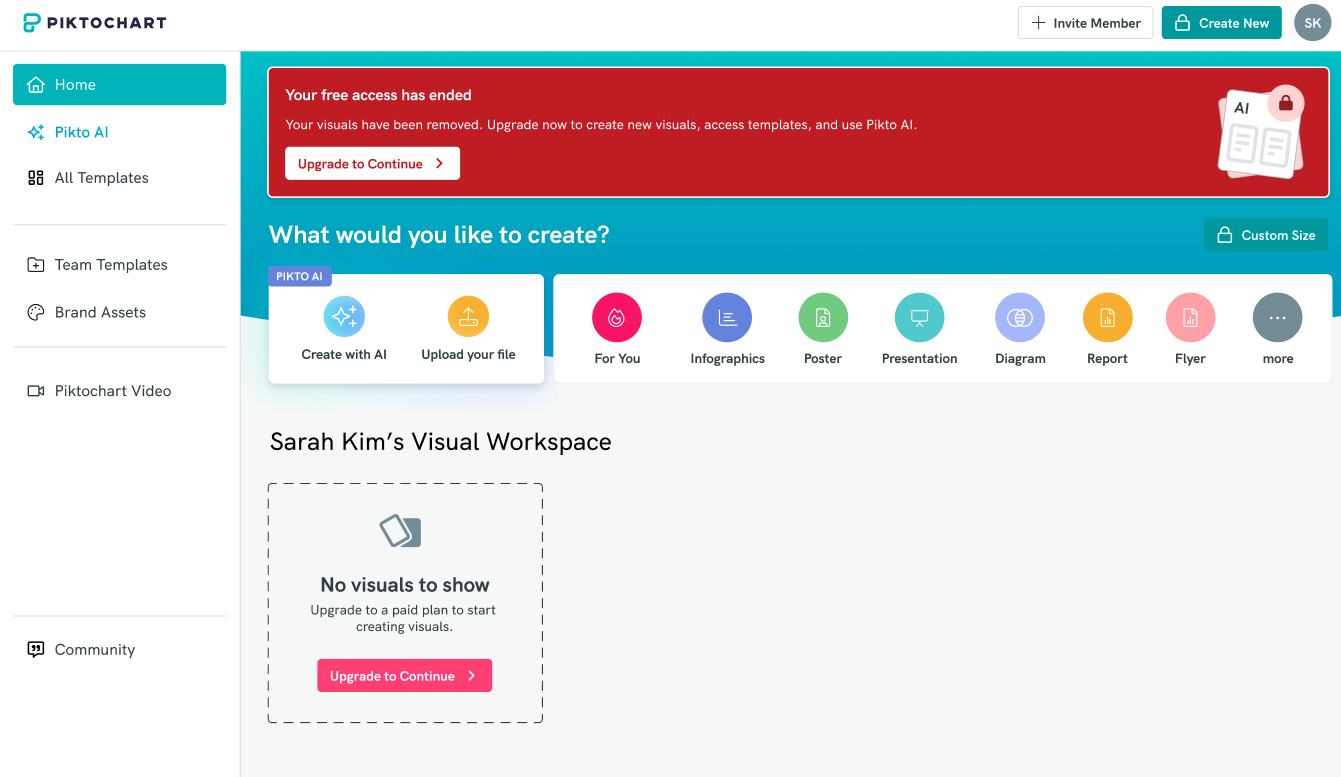Click the Piktochart logo
This screenshot has width=1341, height=777.
[95, 22]
